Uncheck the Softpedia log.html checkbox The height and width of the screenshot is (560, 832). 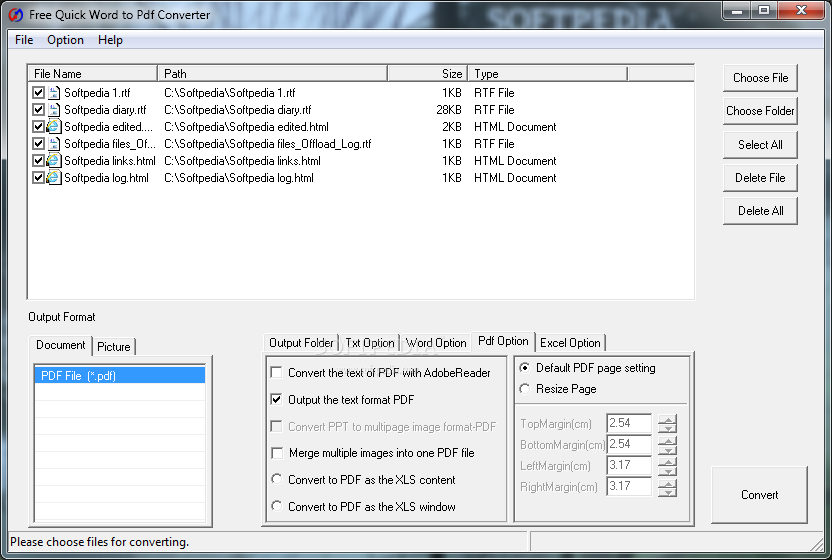[x=38, y=178]
